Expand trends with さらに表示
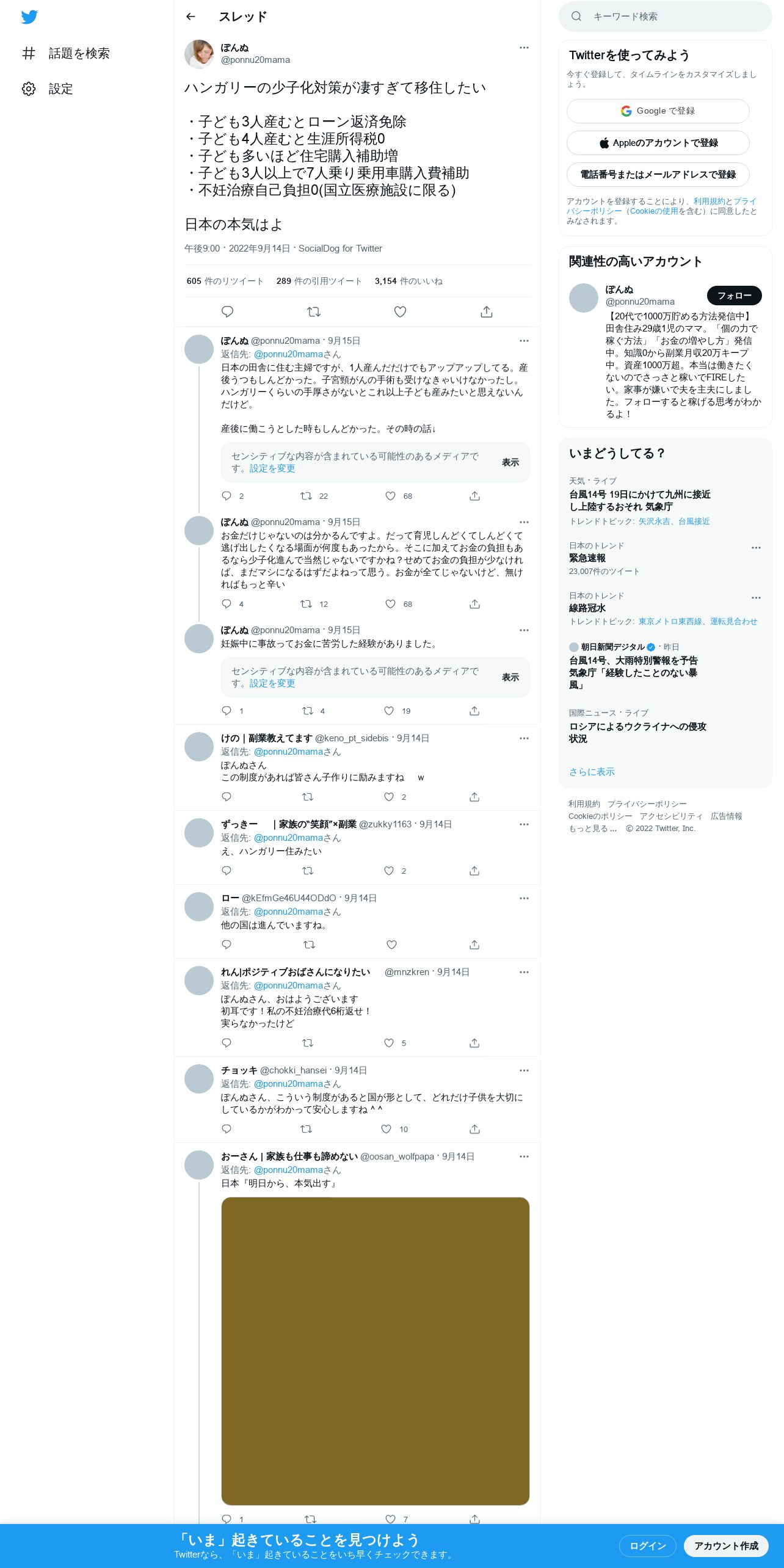This screenshot has width=784, height=1568. 592,772
